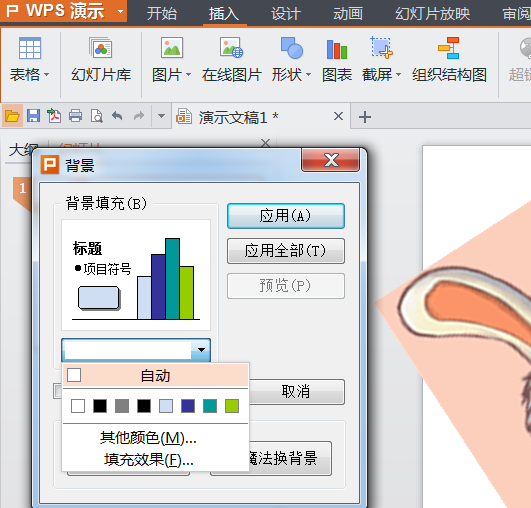Pick the teal color swatch
Screen dimensions: 531x508
point(210,406)
